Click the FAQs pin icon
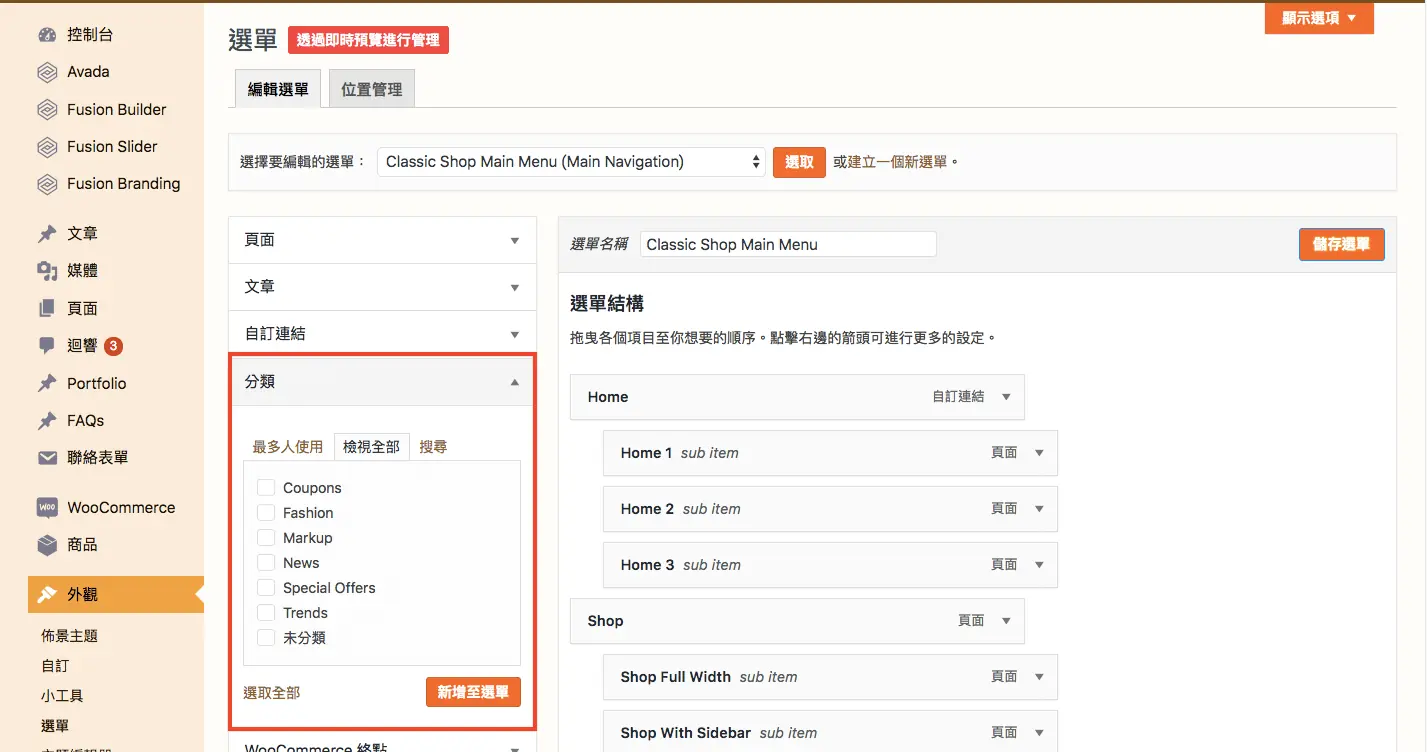 [47, 421]
